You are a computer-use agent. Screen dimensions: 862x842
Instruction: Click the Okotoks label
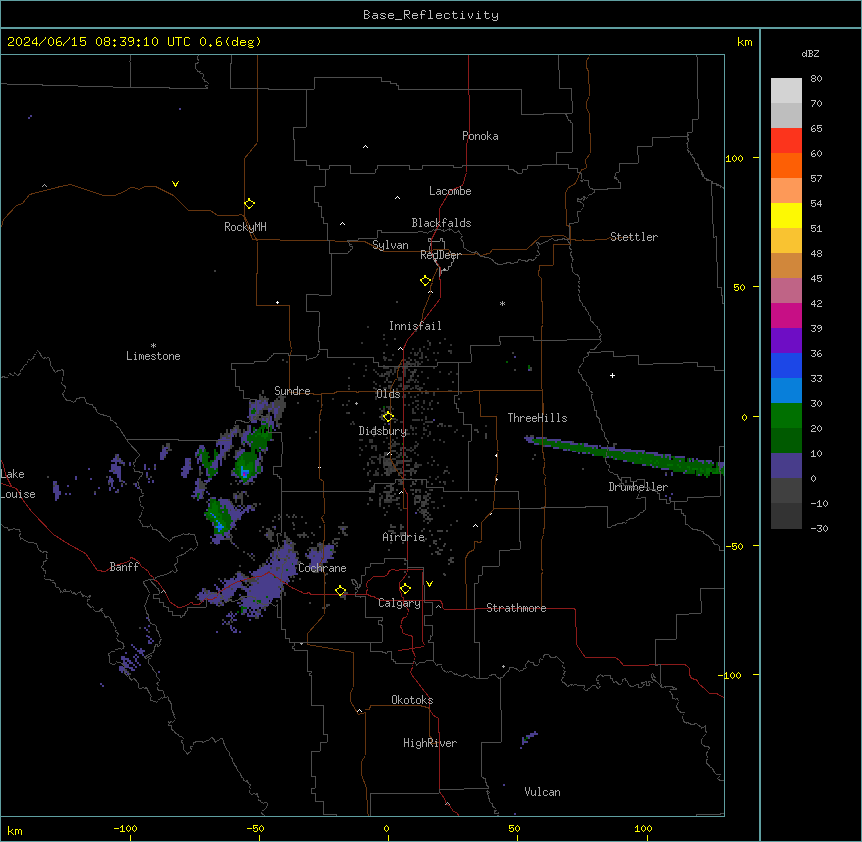click(412, 700)
